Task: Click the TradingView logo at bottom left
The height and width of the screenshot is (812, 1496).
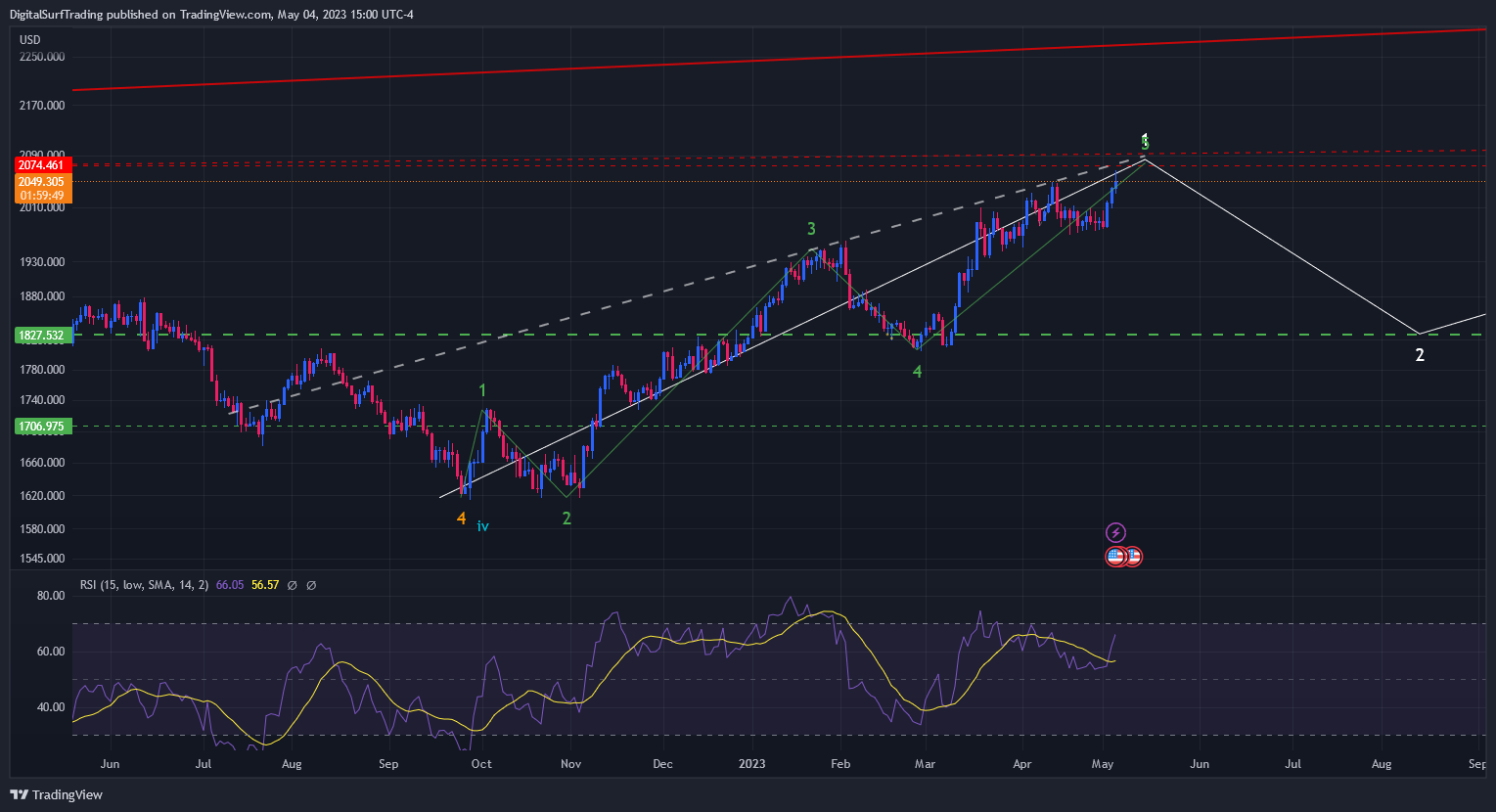Action: pyautogui.click(x=57, y=794)
